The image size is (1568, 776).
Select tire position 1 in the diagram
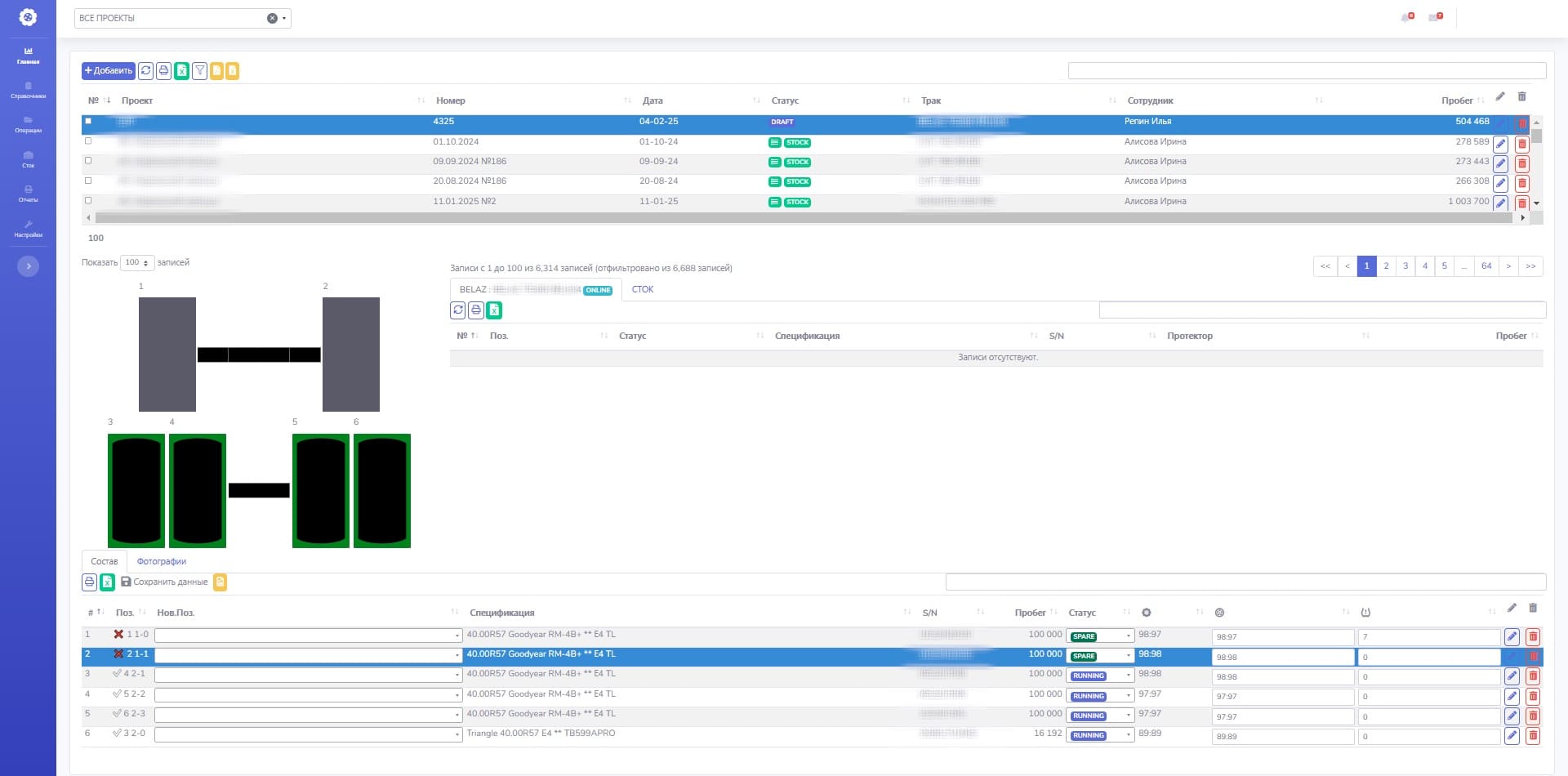pos(167,355)
